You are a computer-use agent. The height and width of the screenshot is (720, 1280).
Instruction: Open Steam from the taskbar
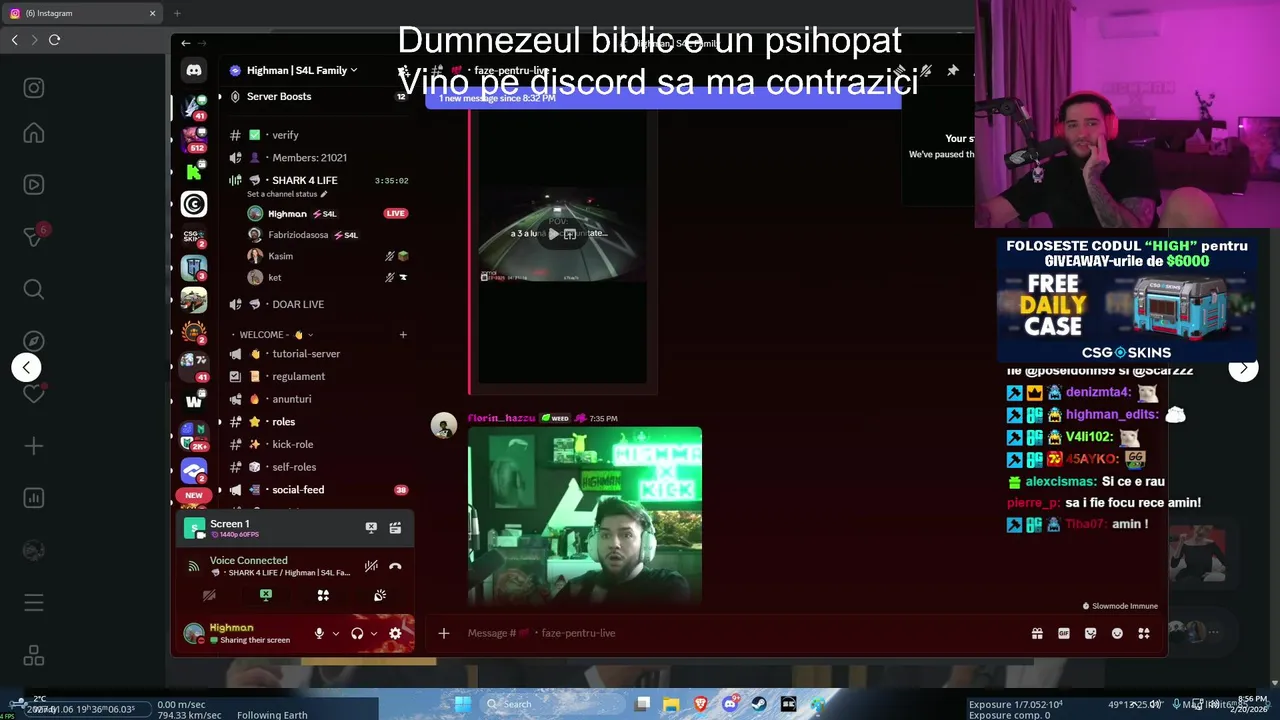[759, 704]
